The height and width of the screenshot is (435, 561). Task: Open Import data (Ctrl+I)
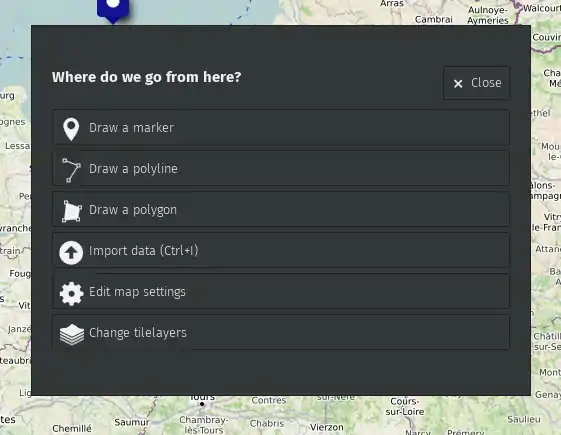(x=281, y=250)
